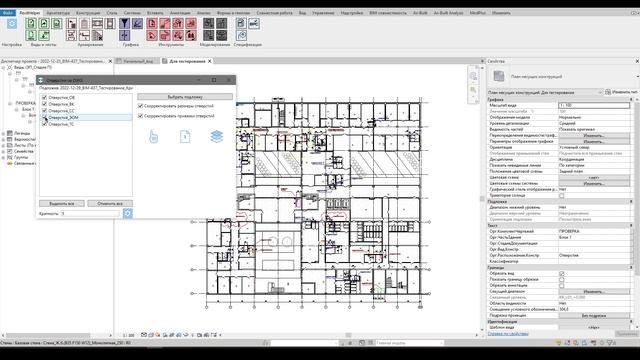Toggle the Отверстия_ЭОМ checkbox

(x=44, y=117)
